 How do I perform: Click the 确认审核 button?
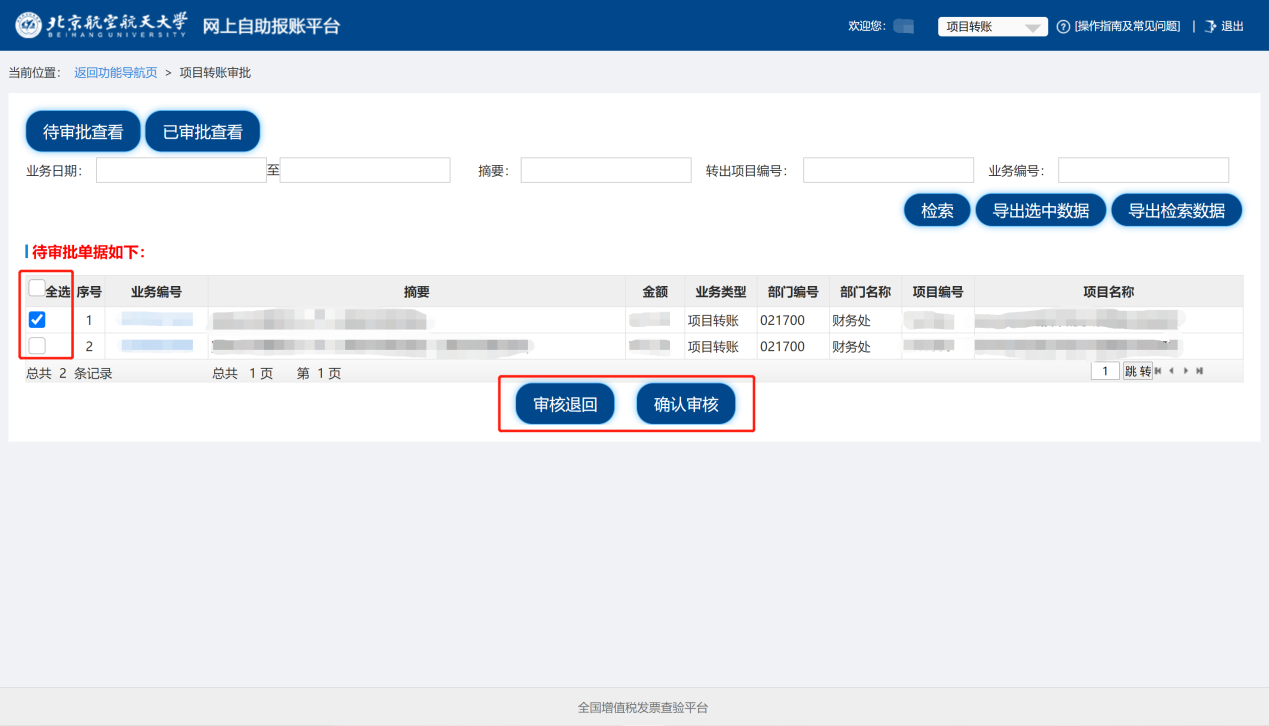pyautogui.click(x=686, y=405)
